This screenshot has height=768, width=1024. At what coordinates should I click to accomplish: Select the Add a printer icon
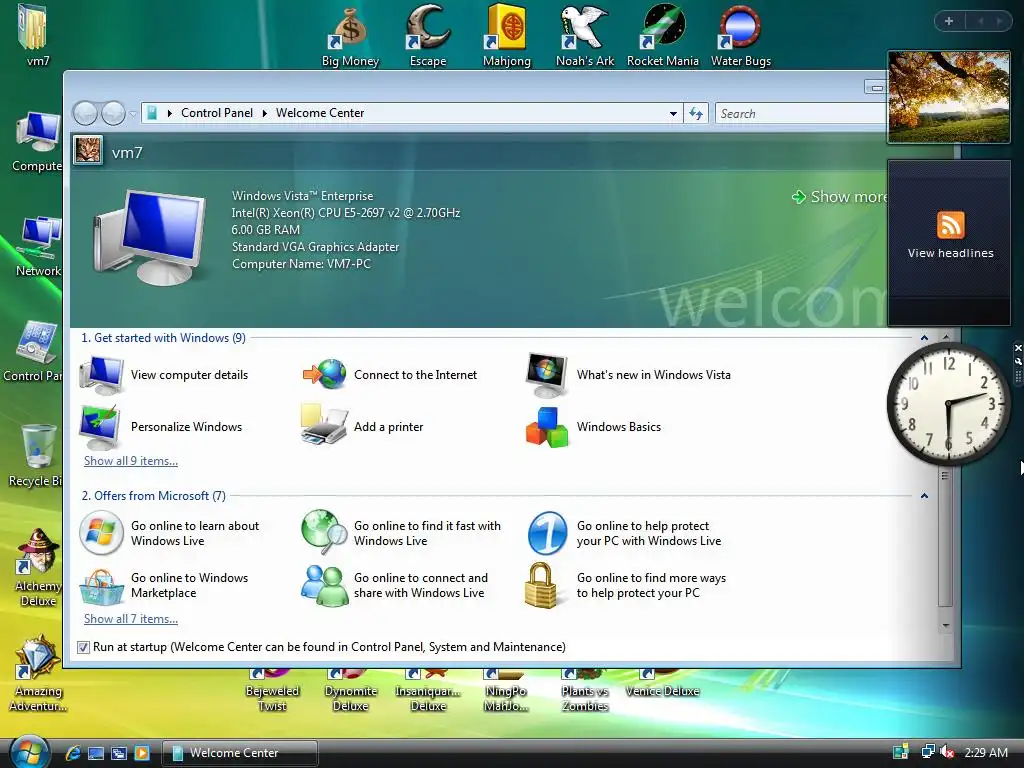[325, 426]
